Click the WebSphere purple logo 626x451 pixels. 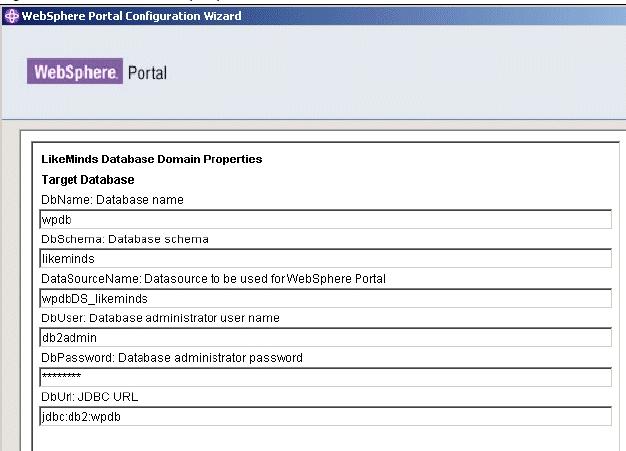click(x=75, y=71)
